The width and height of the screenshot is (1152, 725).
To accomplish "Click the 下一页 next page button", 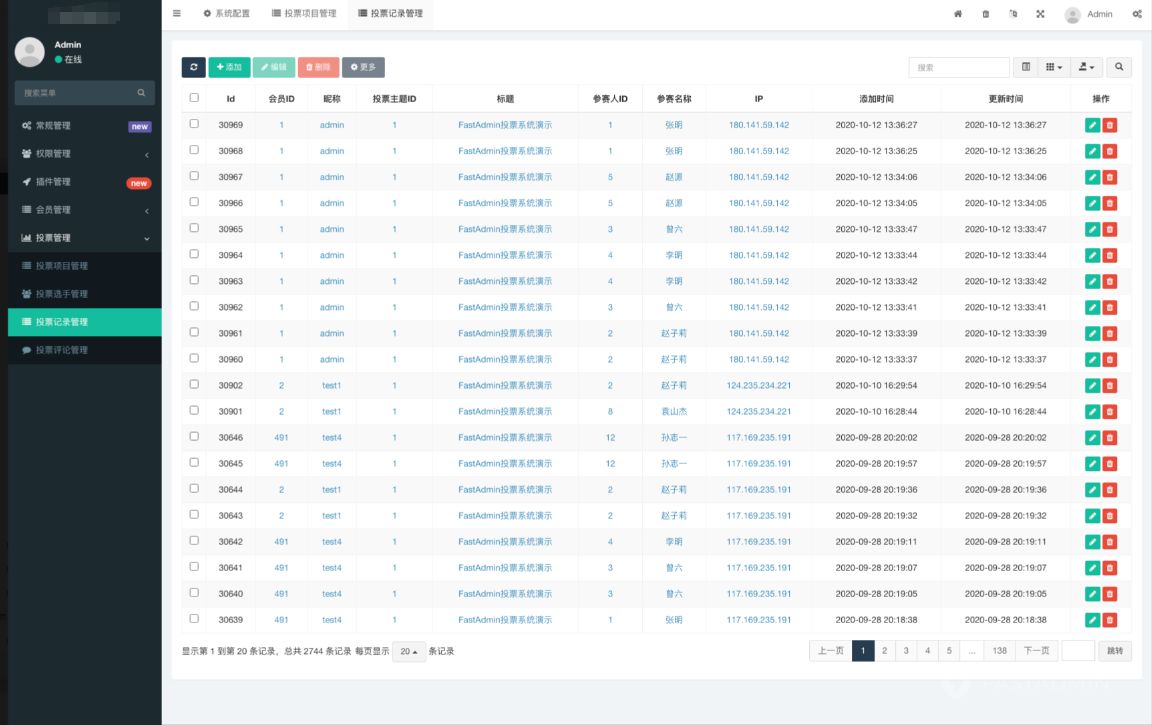I will [x=1037, y=651].
